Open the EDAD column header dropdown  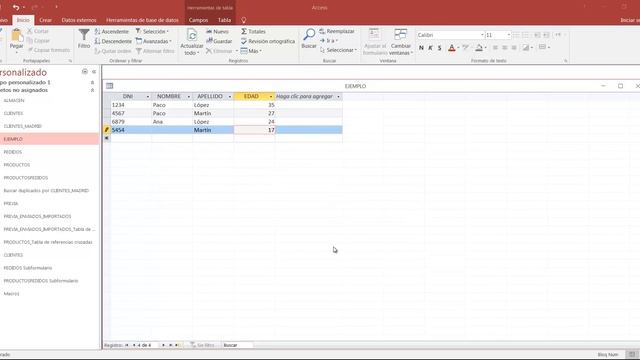pos(271,97)
